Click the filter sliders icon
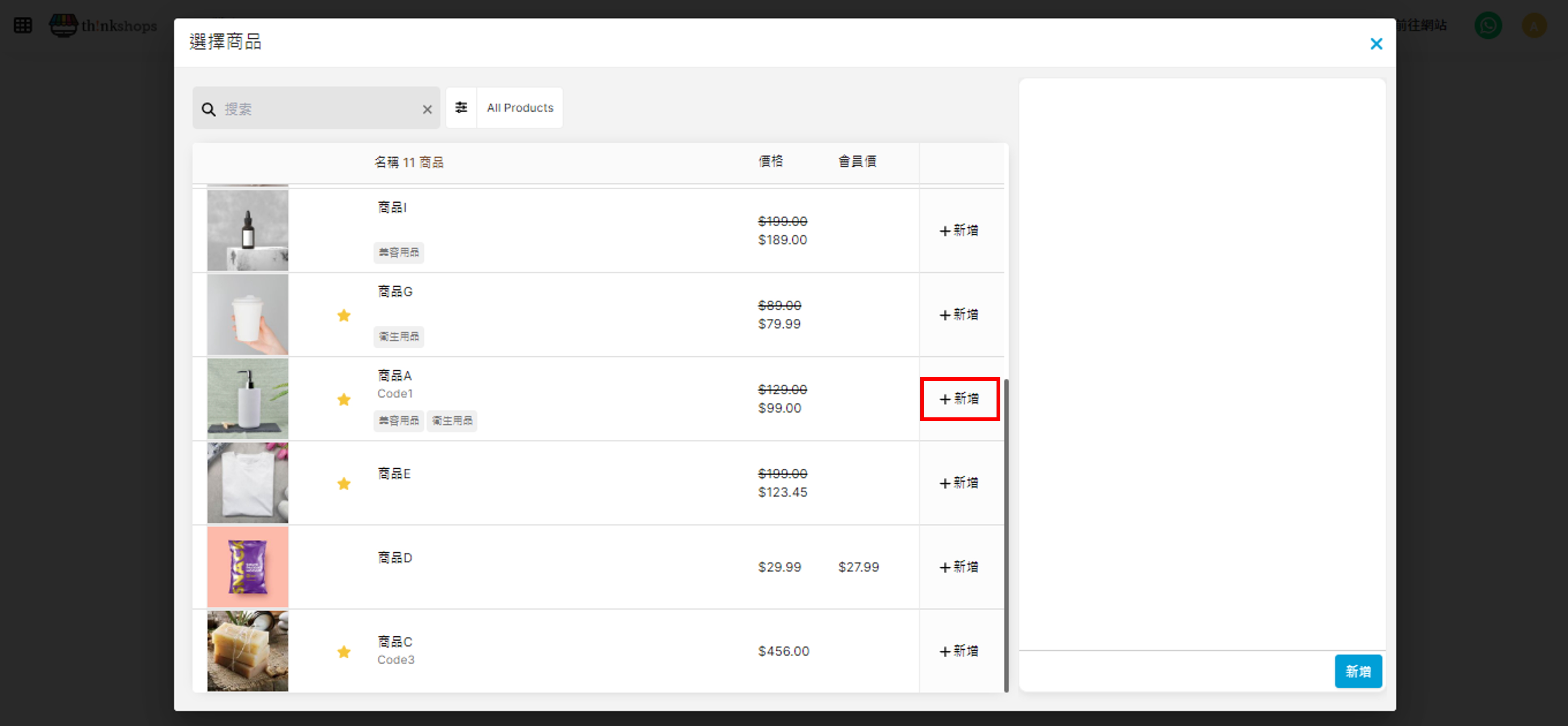Image resolution: width=1568 pixels, height=726 pixels. (461, 108)
